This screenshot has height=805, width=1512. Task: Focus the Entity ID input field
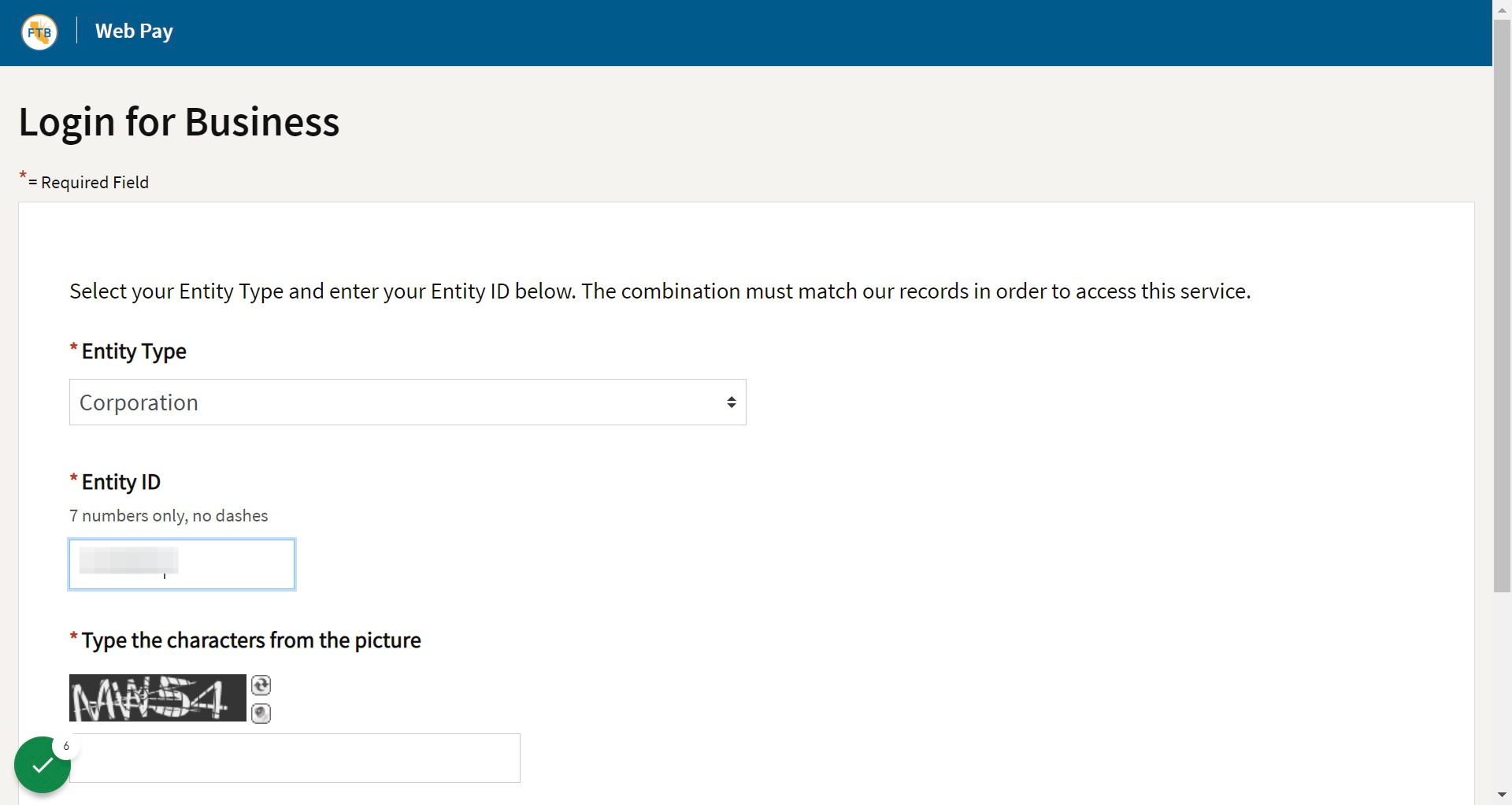[182, 564]
